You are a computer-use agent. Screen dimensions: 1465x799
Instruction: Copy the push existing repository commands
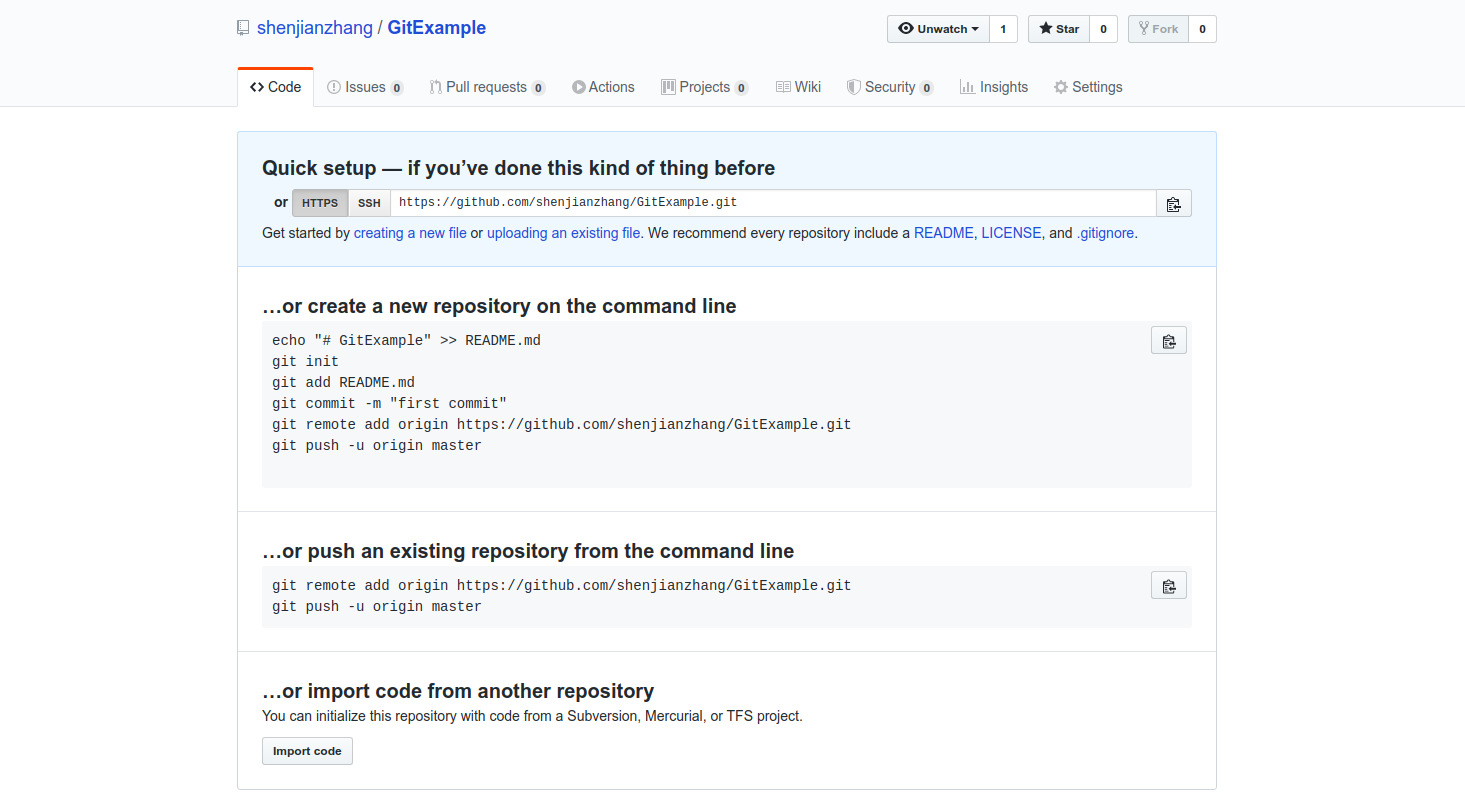[1169, 585]
